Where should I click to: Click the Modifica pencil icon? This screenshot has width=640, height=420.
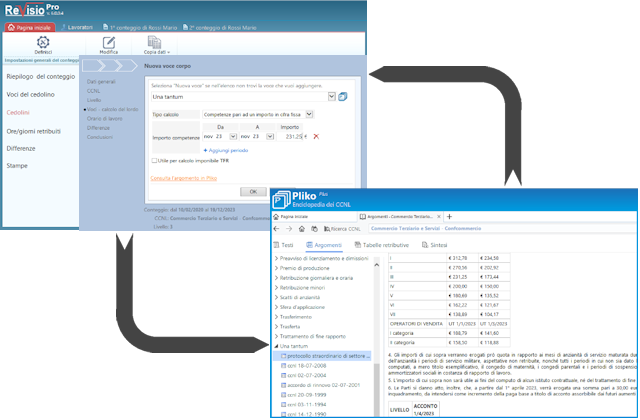(109, 42)
